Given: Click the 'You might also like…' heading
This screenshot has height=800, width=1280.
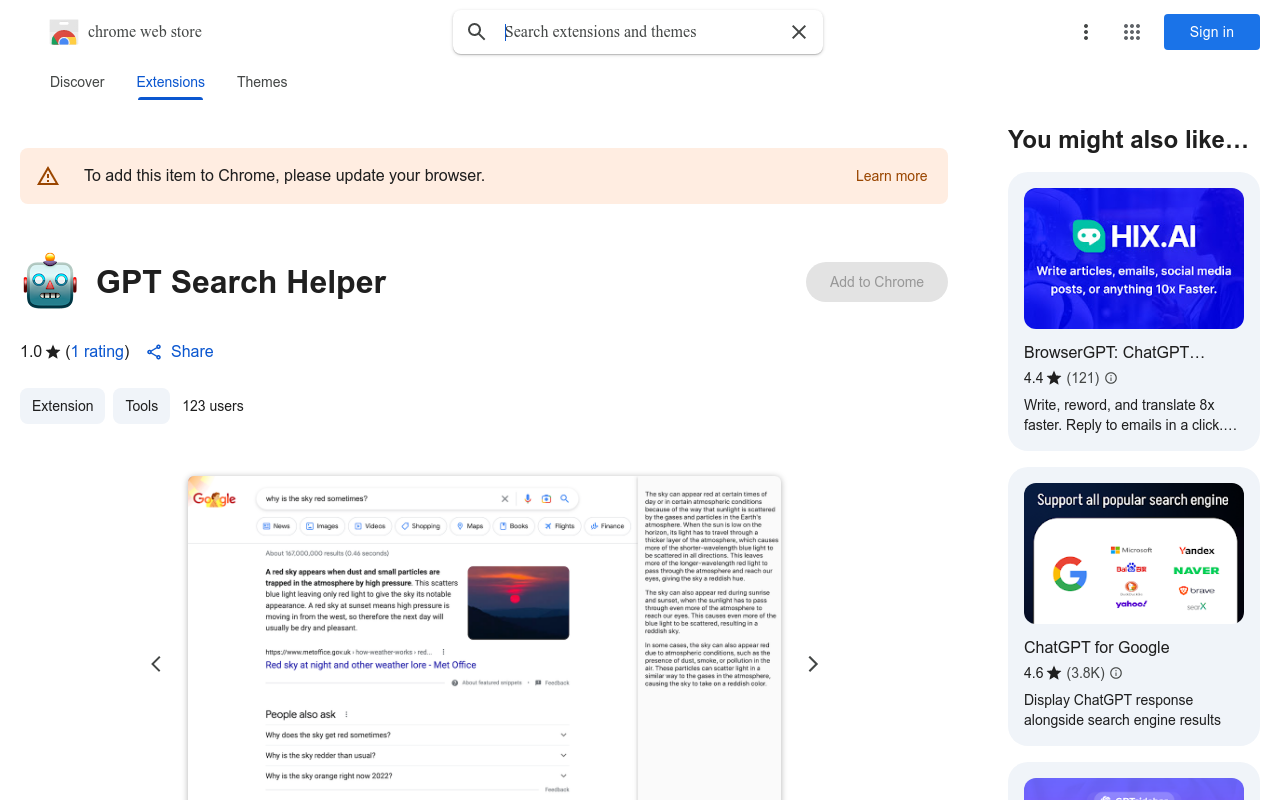Looking at the screenshot, I should [1129, 140].
